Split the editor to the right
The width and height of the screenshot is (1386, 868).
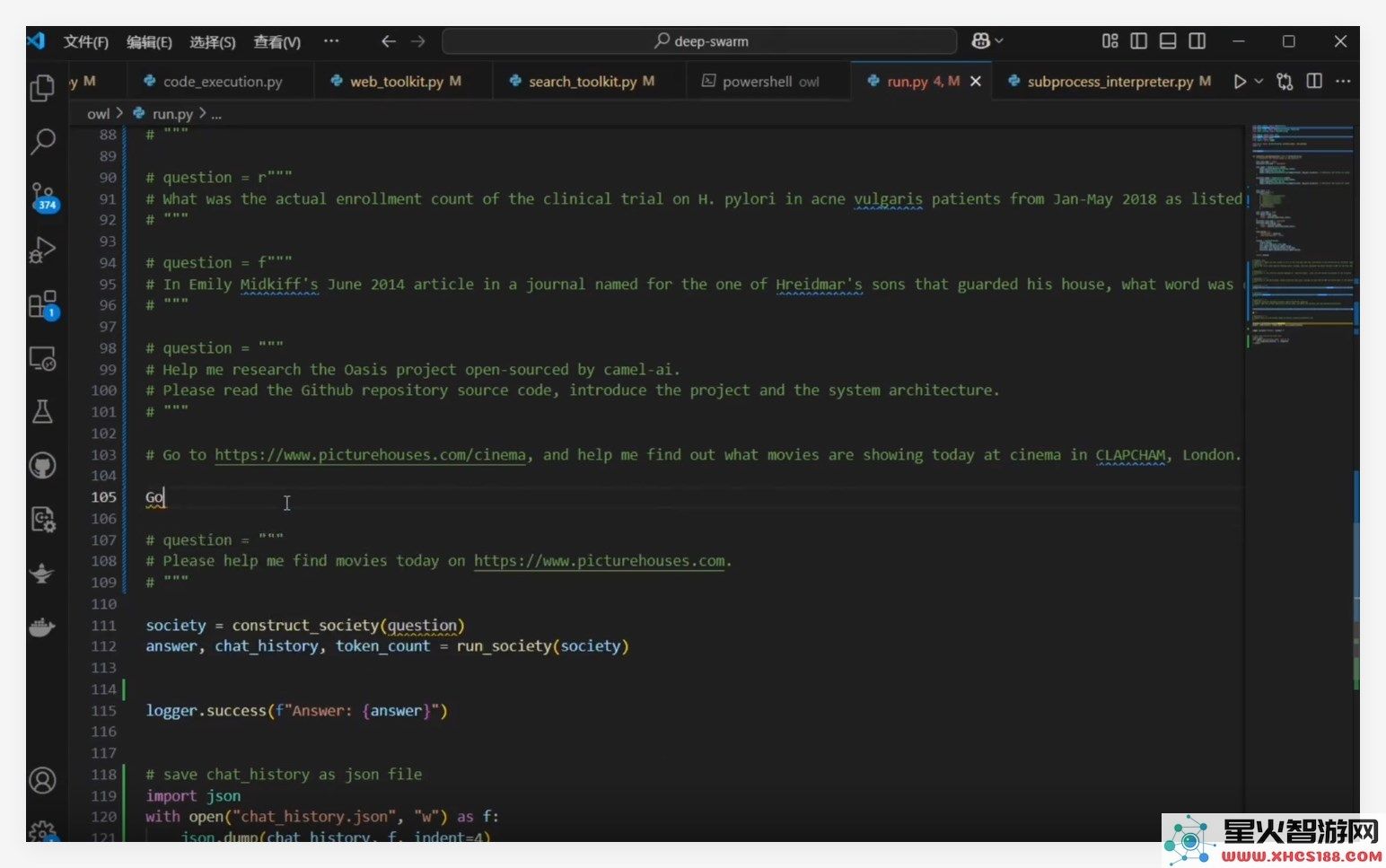(x=1314, y=82)
